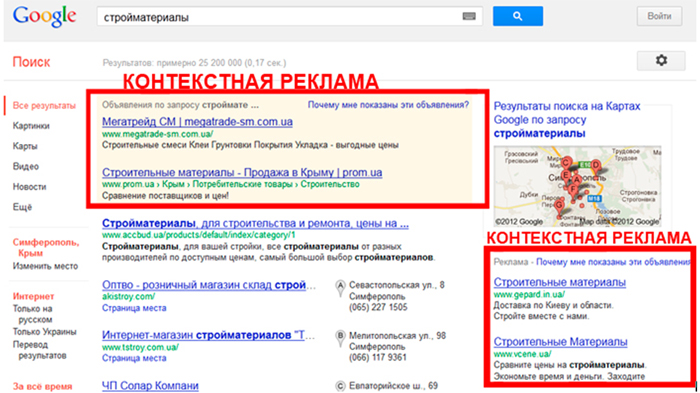The width and height of the screenshot is (700, 393).
Task: Click the www.megatrade-sm.com.ua/ URL text
Action: click(x=158, y=134)
